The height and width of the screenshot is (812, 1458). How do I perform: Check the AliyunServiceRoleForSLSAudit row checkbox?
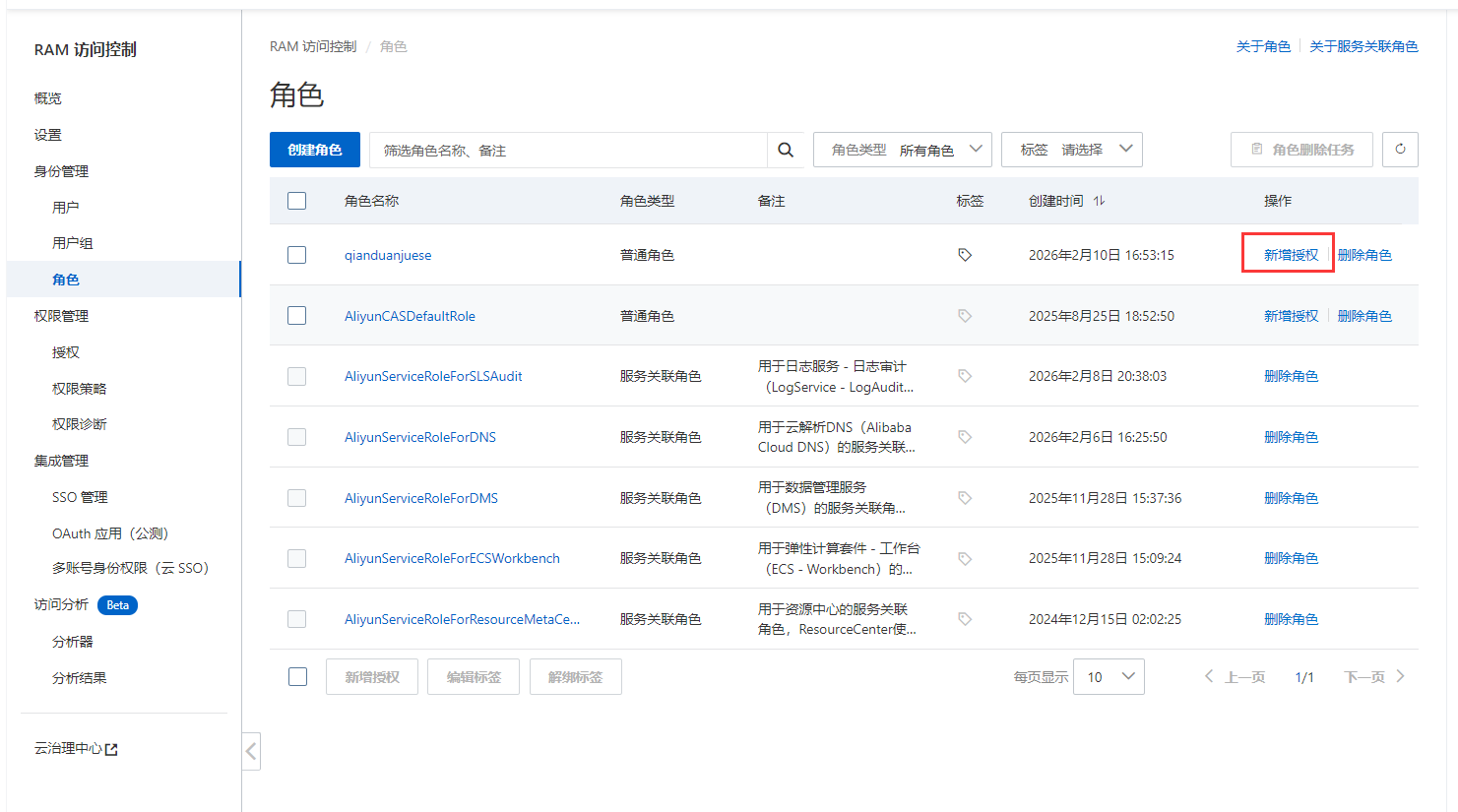point(296,376)
